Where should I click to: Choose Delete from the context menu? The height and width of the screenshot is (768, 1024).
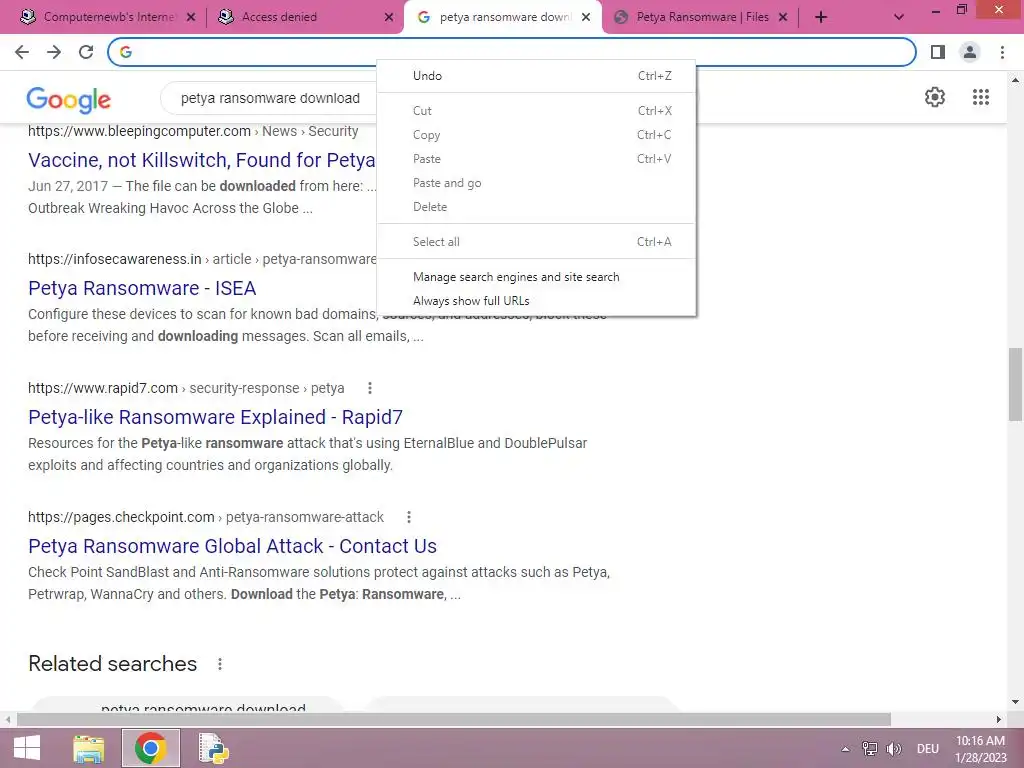(536, 207)
